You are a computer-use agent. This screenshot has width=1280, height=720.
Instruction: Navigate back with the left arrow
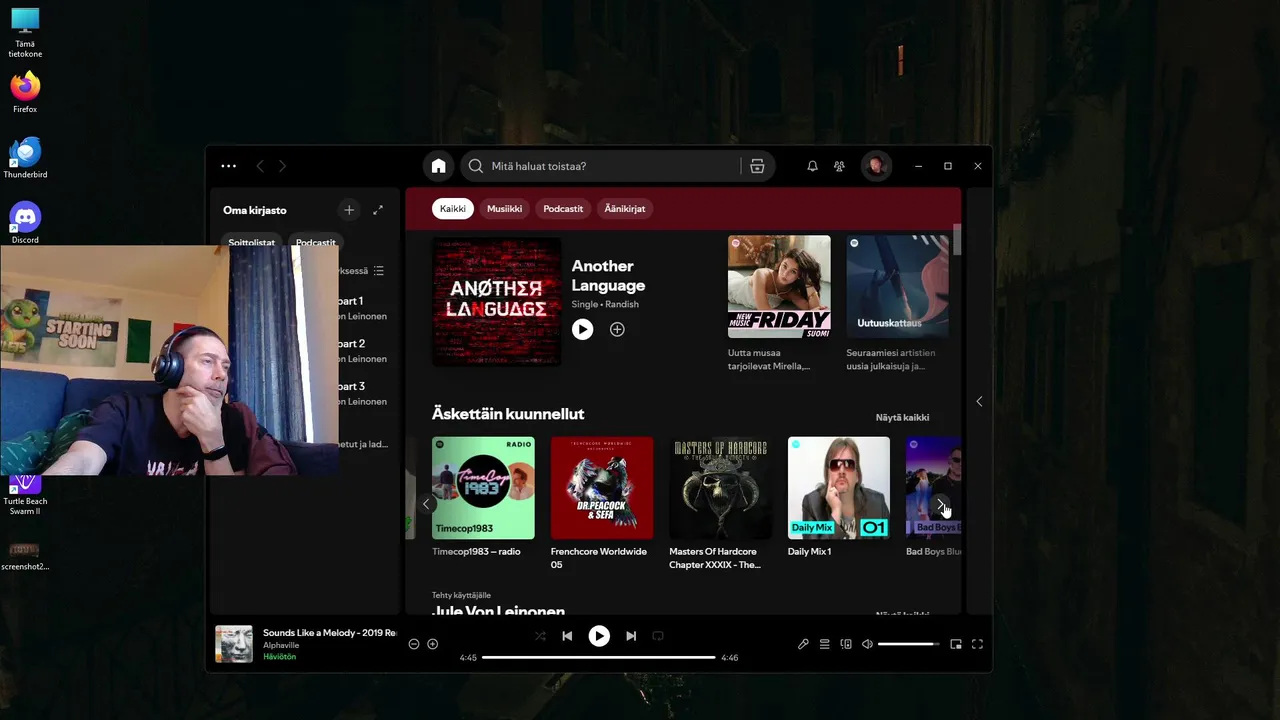(260, 166)
